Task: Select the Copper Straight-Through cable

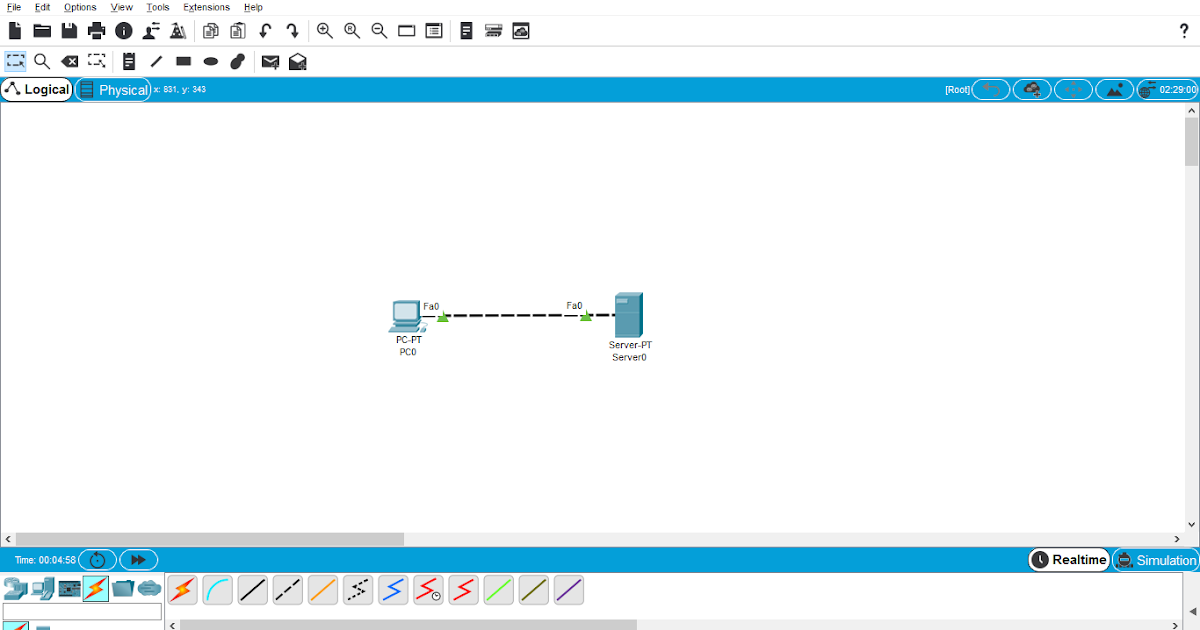Action: (x=252, y=590)
